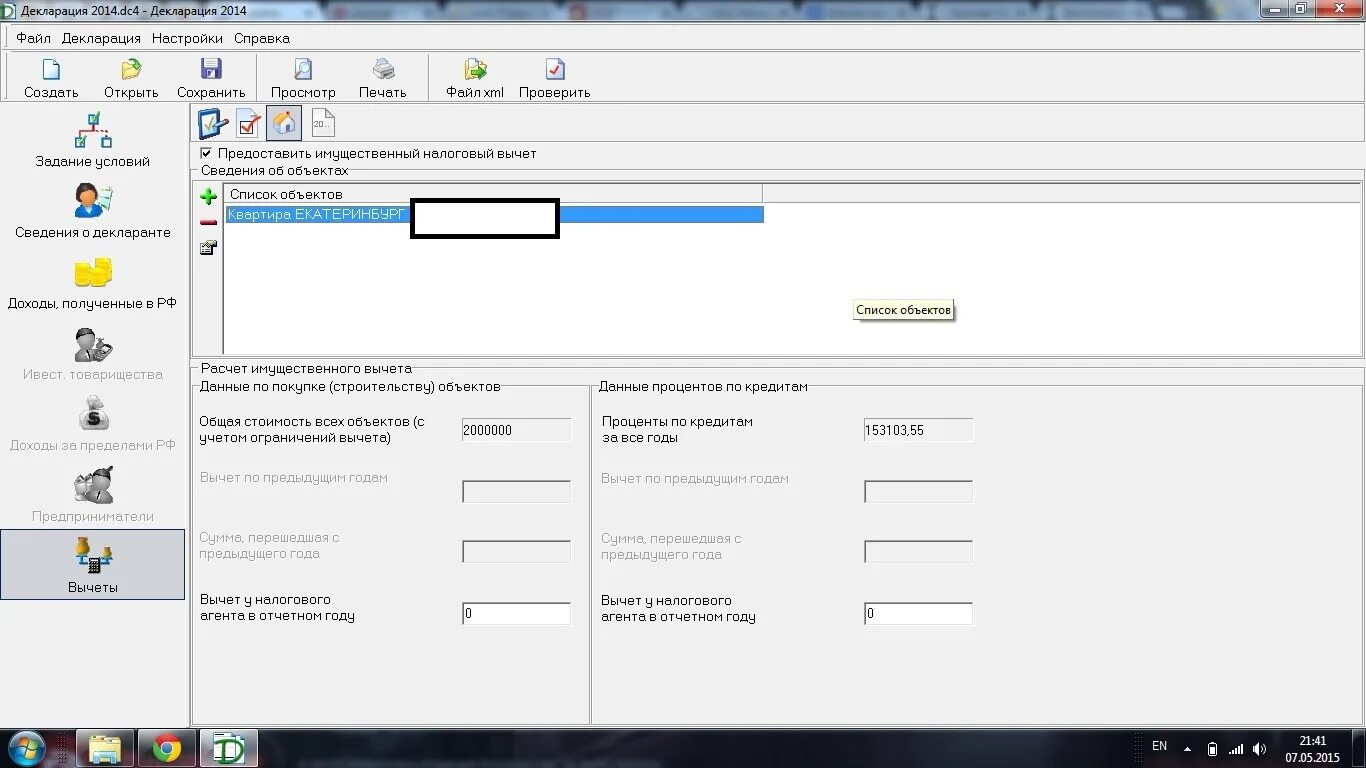This screenshot has height=768, width=1366.
Task: Click purchase Сумма, перешедшая с предыдущего года field
Action: click(x=516, y=552)
